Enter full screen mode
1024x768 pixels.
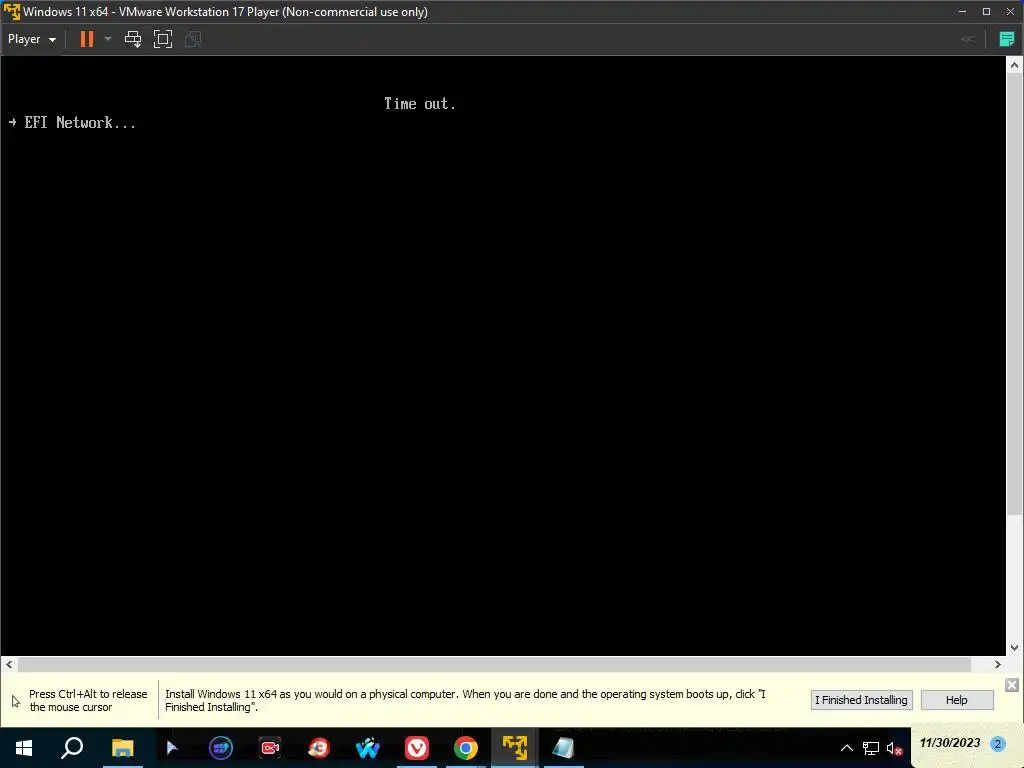click(x=163, y=39)
